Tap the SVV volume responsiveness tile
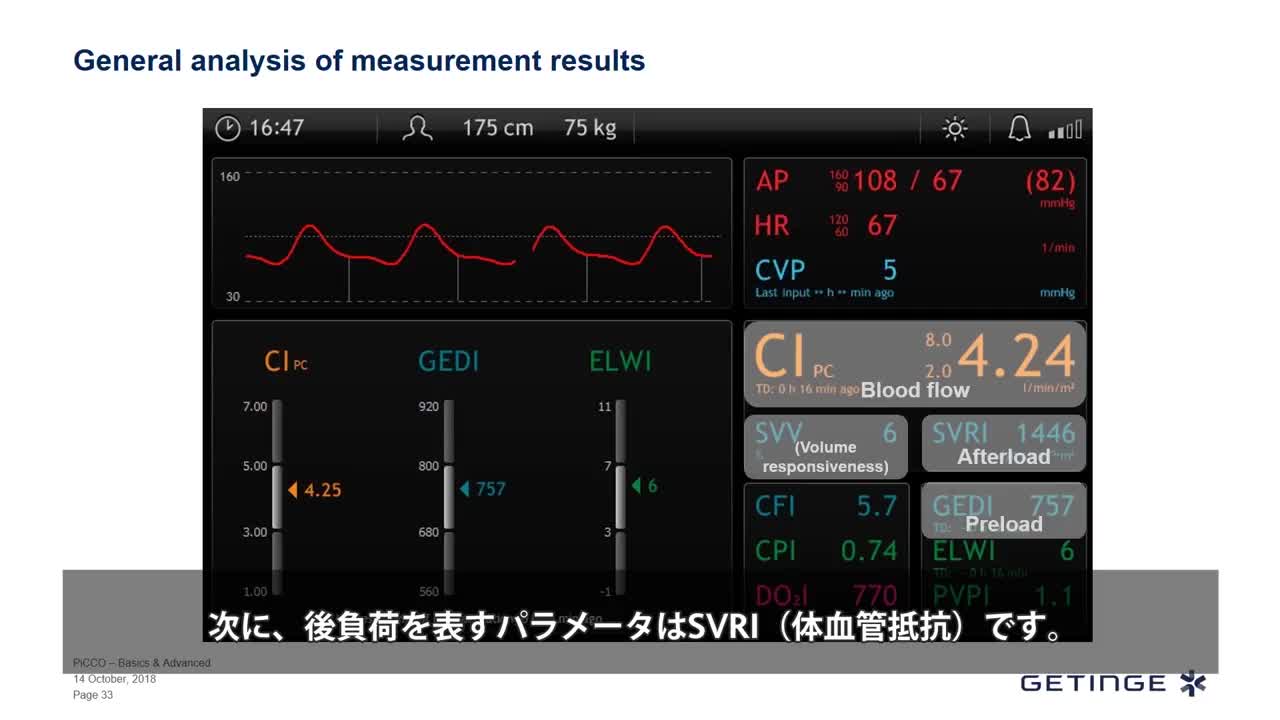 [826, 446]
